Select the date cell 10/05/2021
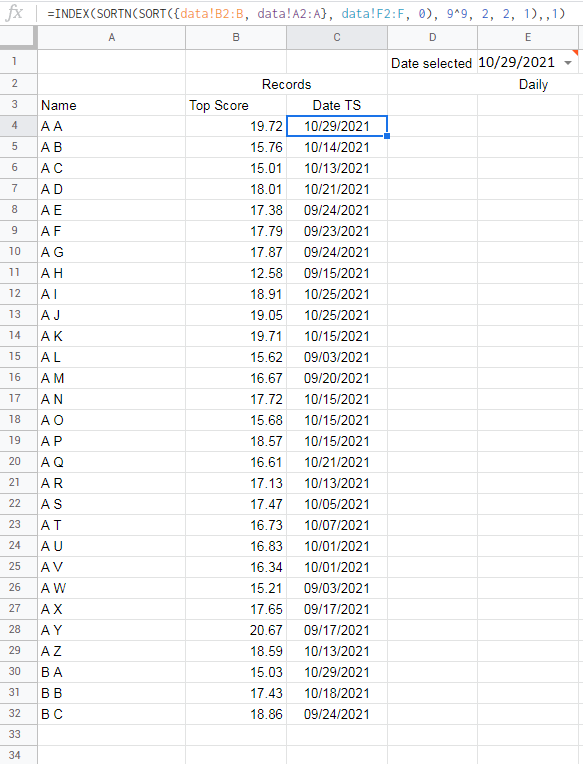583x764 pixels. click(337, 503)
